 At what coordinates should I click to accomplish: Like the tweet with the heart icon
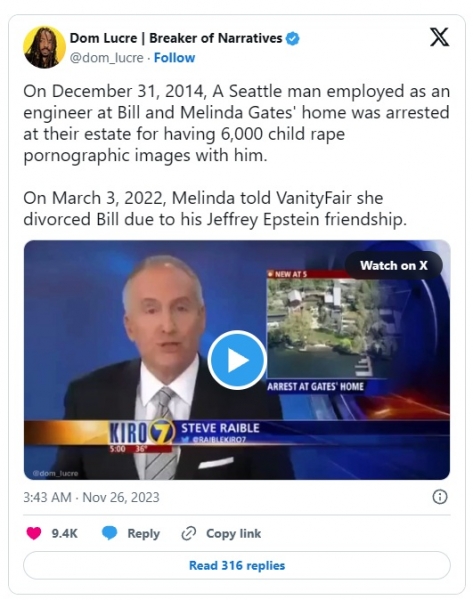pyautogui.click(x=34, y=533)
